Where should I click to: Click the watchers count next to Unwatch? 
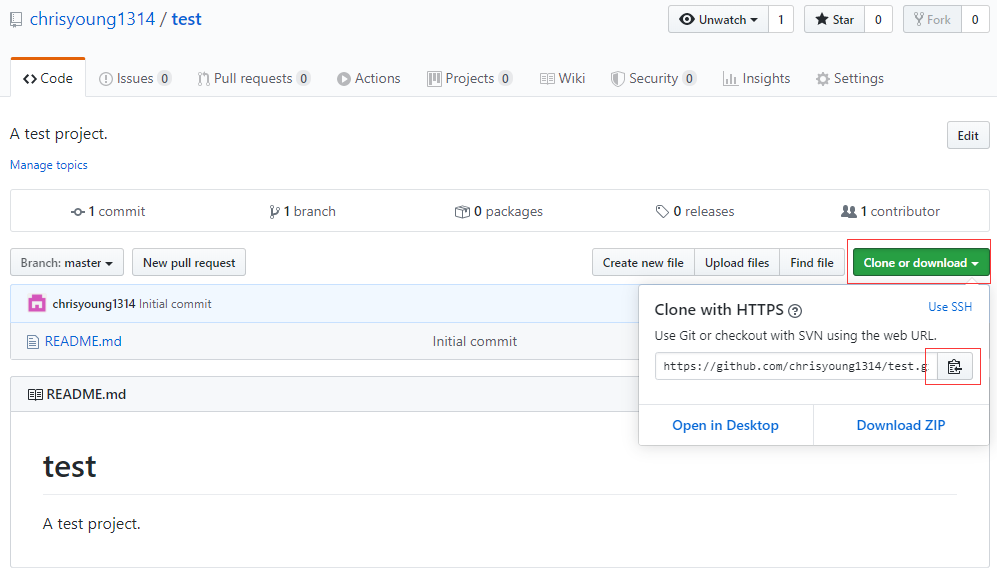[x=781, y=20]
